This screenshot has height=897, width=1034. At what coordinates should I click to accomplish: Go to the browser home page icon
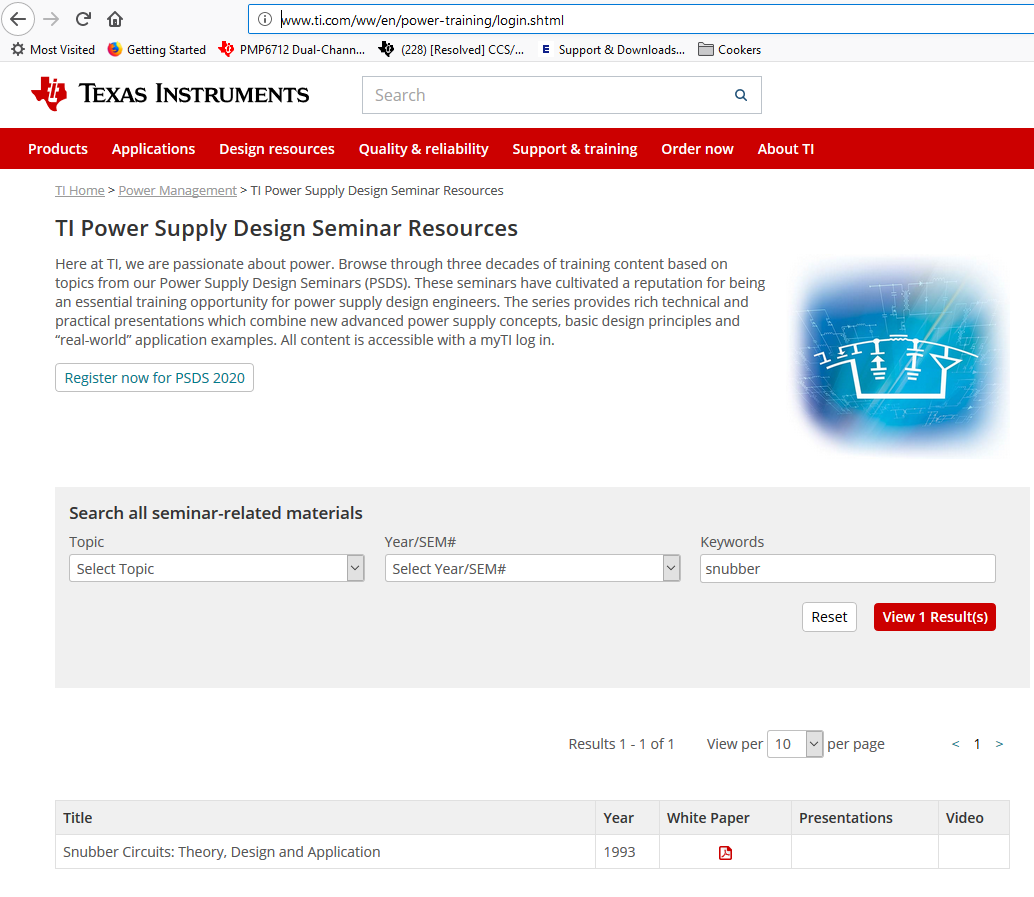pyautogui.click(x=115, y=19)
